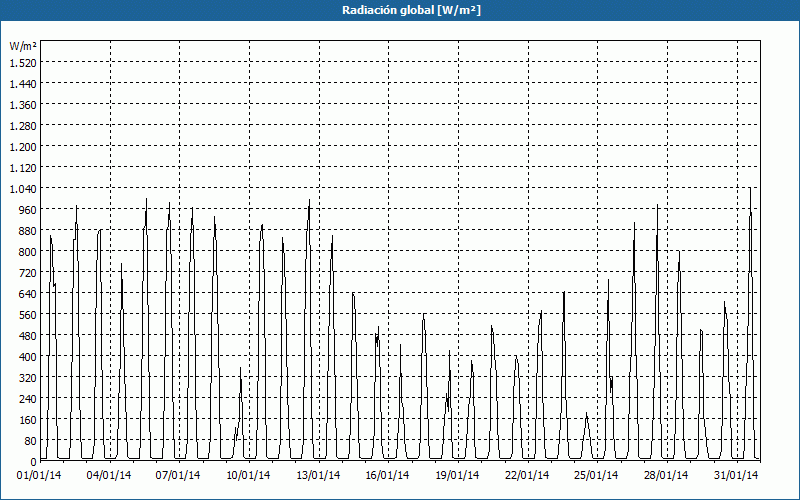Select the 80 y-axis value
This screenshot has width=800, height=500.
pyautogui.click(x=31, y=441)
